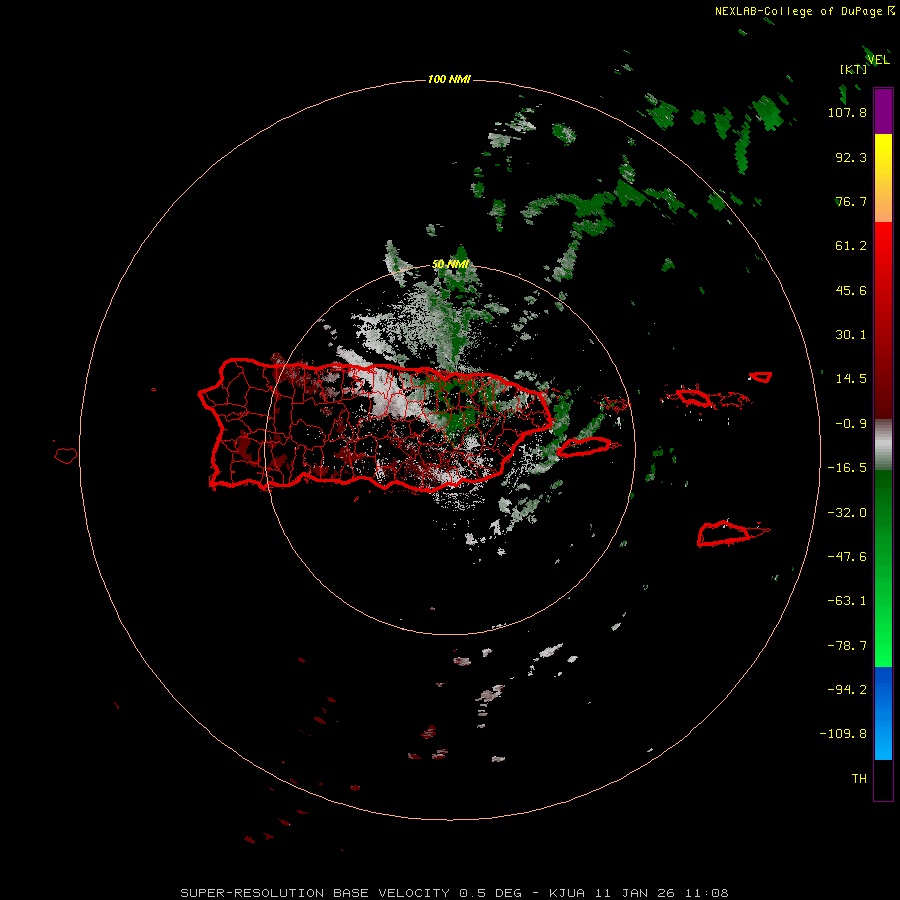Click the Vieques island outline
This screenshot has height=900, width=900.
coord(583,447)
